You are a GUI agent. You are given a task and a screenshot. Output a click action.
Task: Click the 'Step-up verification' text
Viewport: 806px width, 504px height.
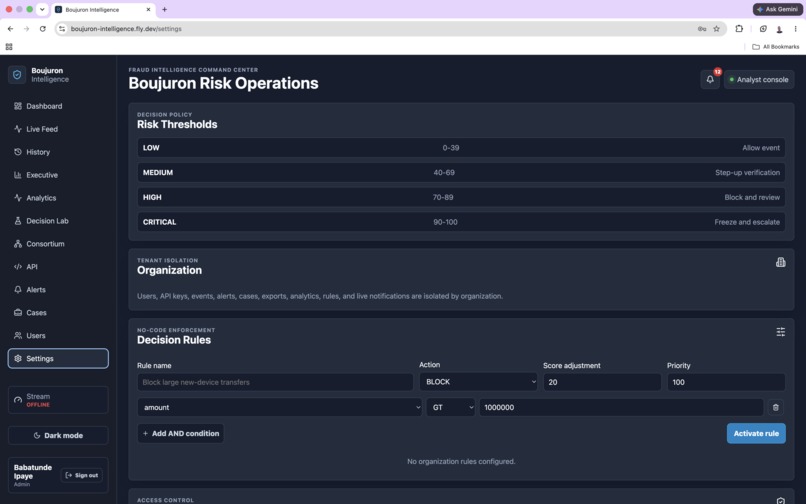(x=747, y=172)
